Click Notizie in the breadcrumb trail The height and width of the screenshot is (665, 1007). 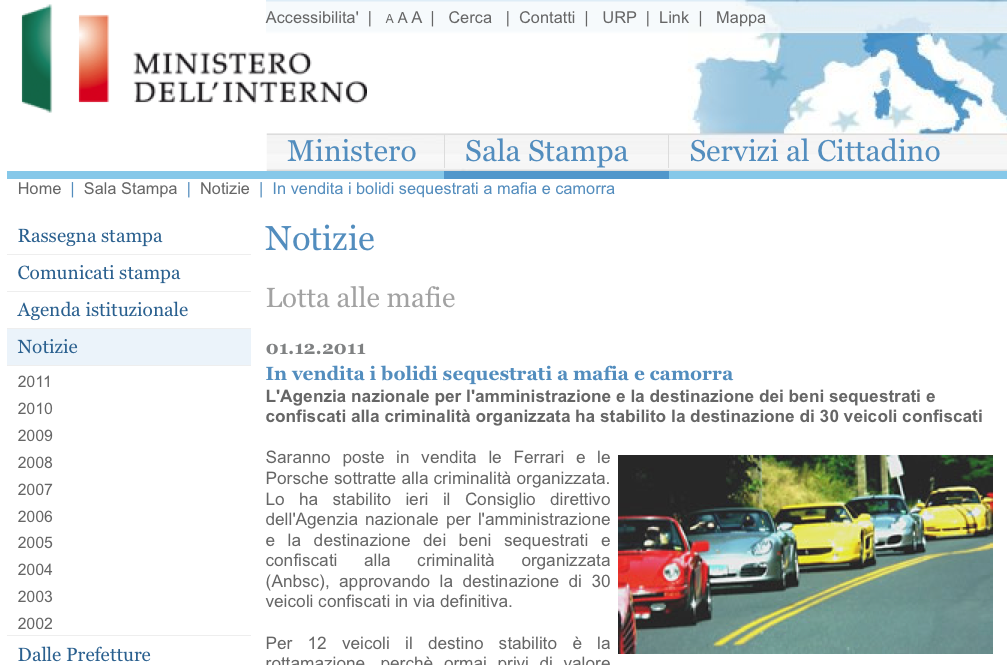(225, 188)
